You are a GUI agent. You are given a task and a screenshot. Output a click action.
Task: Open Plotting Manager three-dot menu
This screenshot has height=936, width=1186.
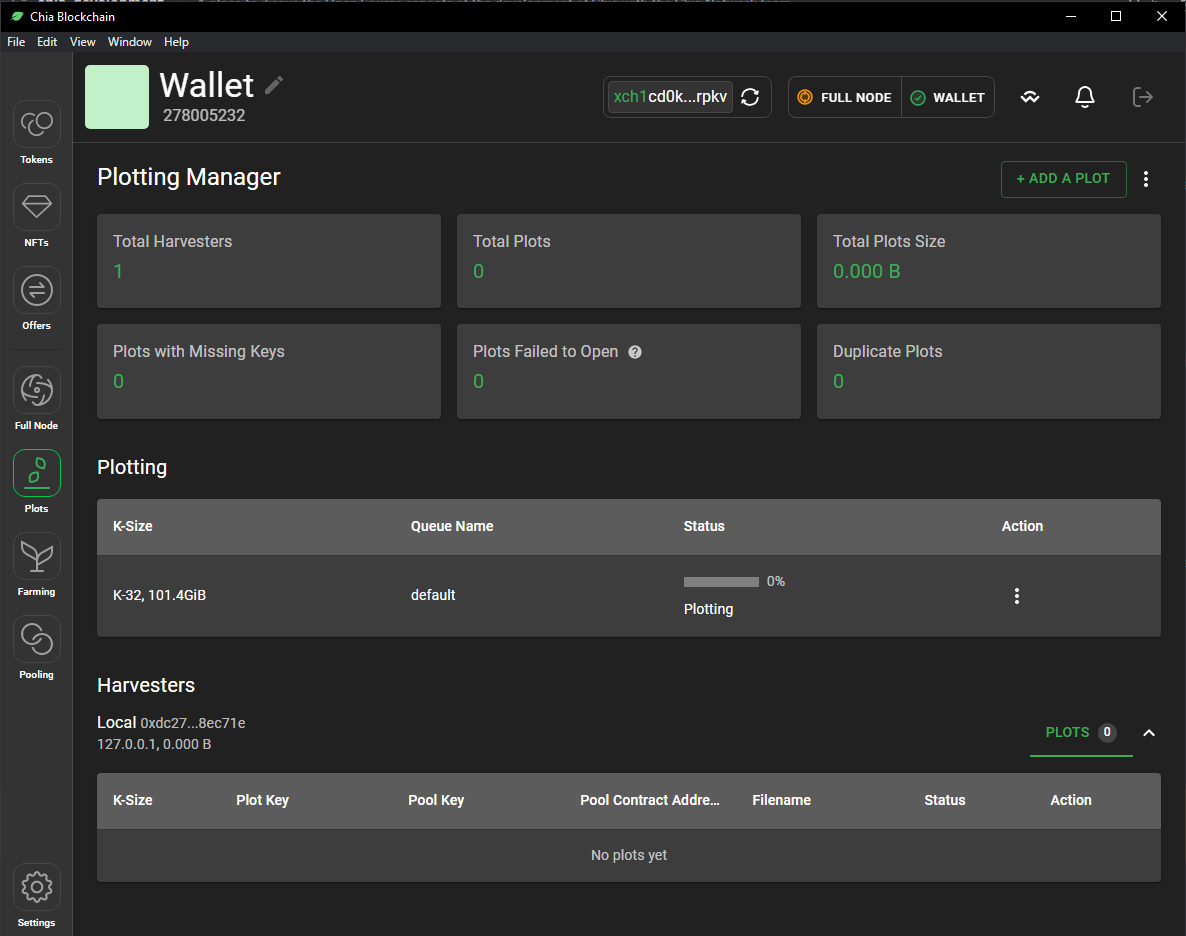[x=1146, y=179]
